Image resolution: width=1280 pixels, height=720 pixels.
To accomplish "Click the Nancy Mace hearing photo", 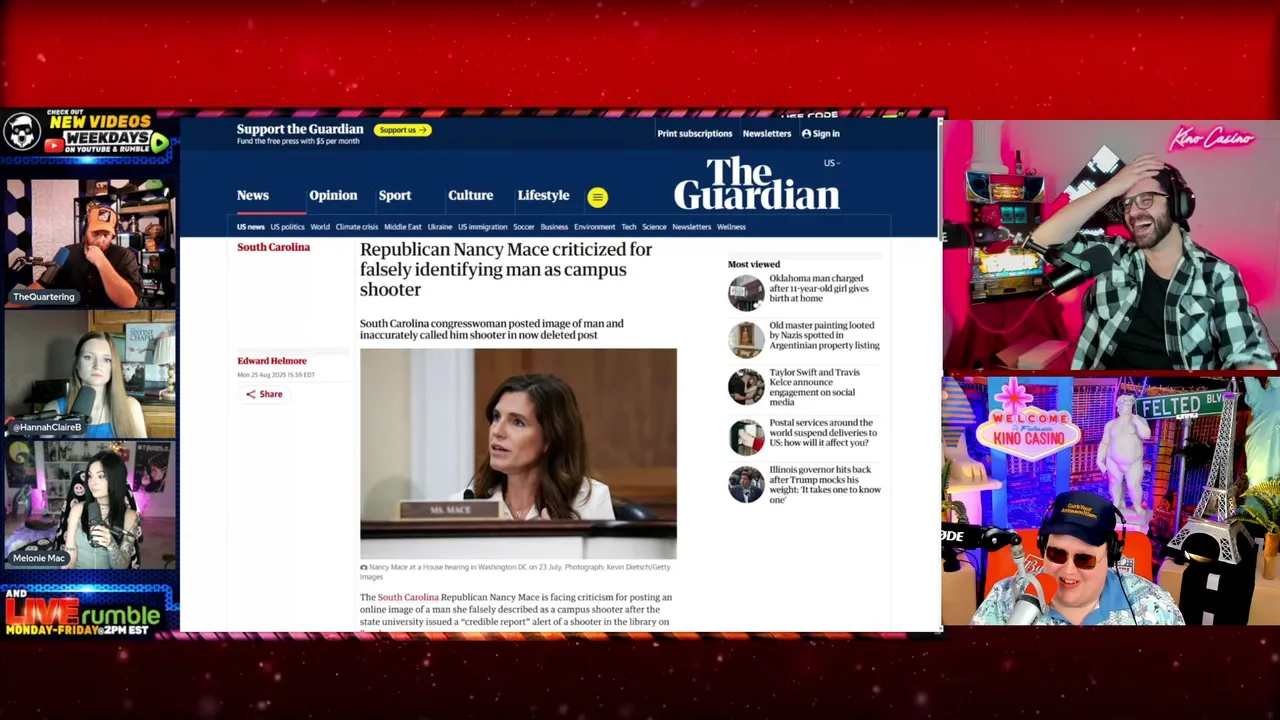I will pyautogui.click(x=518, y=453).
